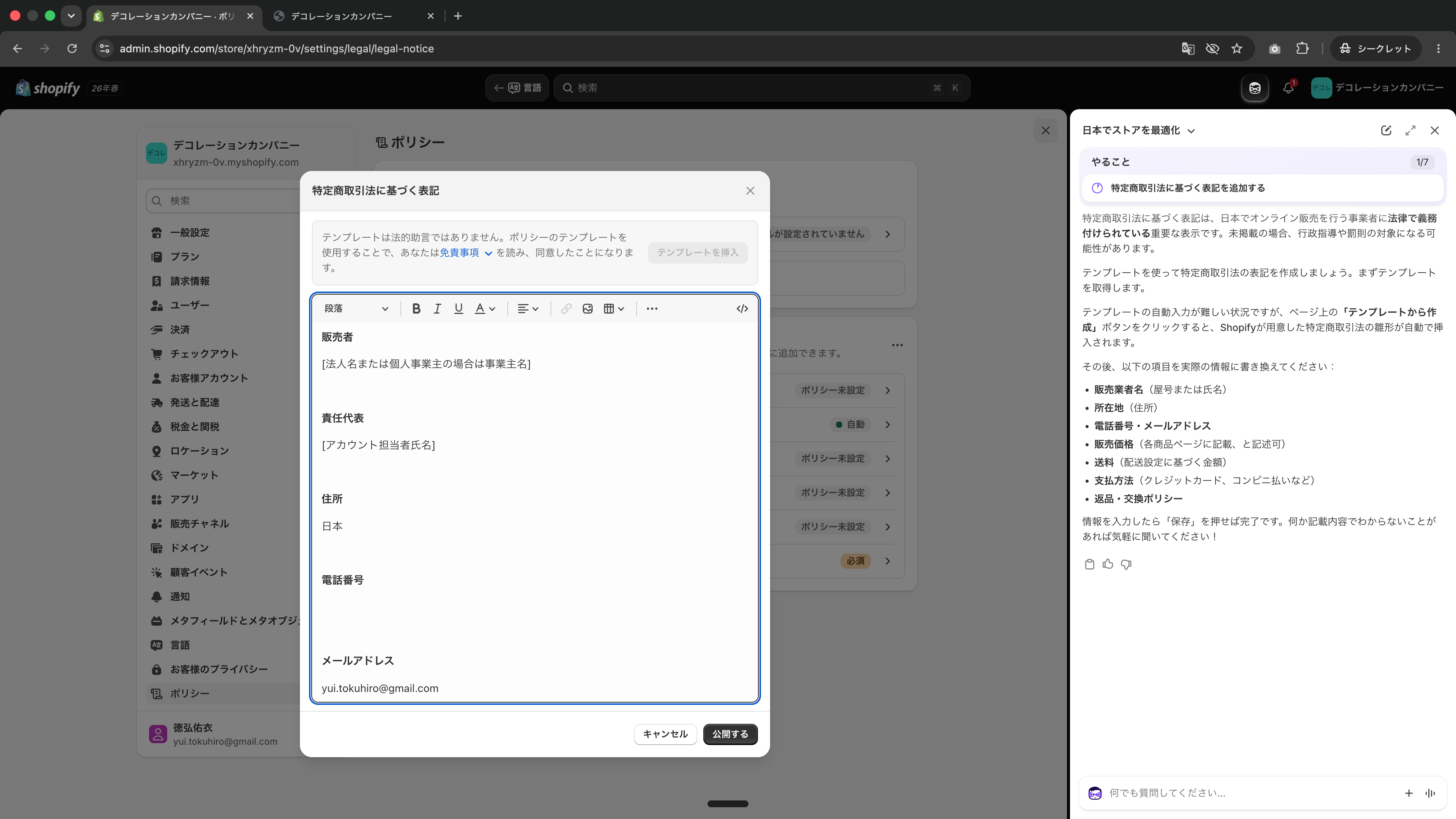Viewport: 1456px width, 819px height.
Task: Start a new chat in assistant panel
Action: coord(1386,130)
